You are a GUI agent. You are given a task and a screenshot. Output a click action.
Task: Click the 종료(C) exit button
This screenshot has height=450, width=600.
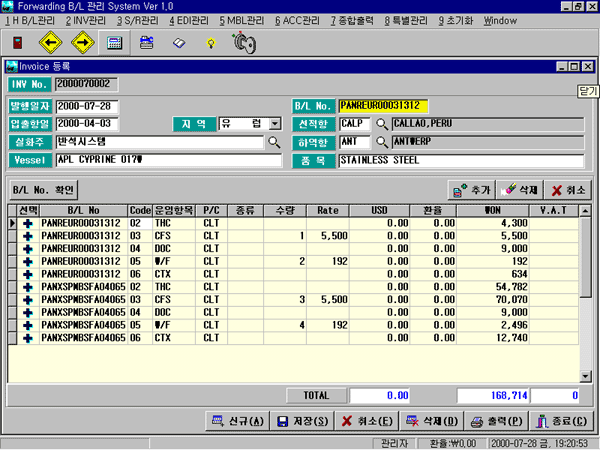coord(561,421)
